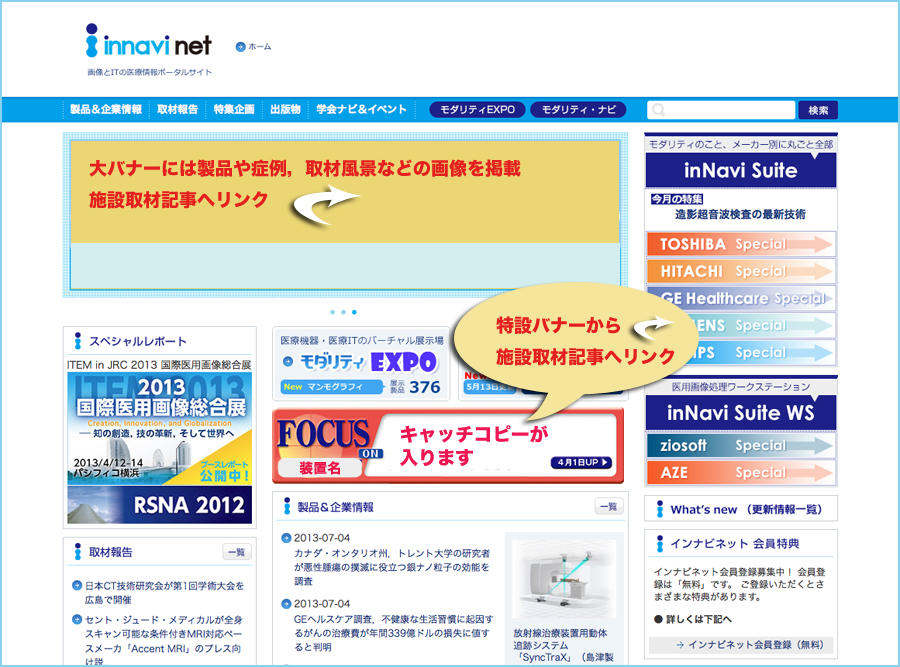Open TOSHIBA Special banner
This screenshot has height=667, width=900.
740,244
